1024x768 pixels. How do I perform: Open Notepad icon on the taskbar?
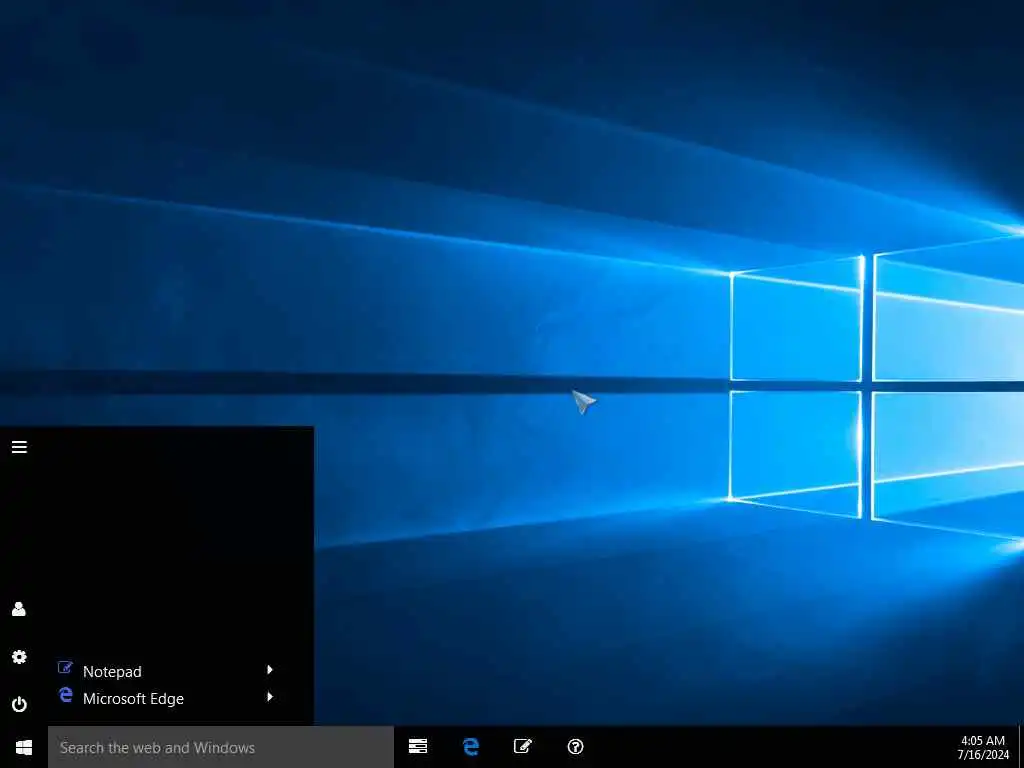click(522, 746)
